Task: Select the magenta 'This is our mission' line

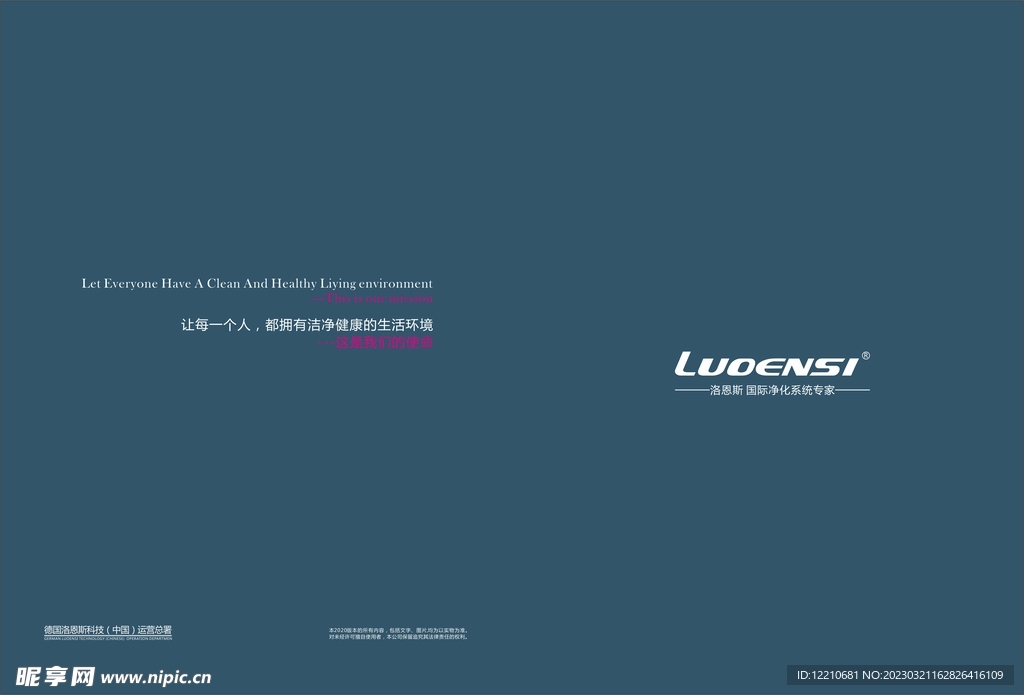Action: coord(374,299)
